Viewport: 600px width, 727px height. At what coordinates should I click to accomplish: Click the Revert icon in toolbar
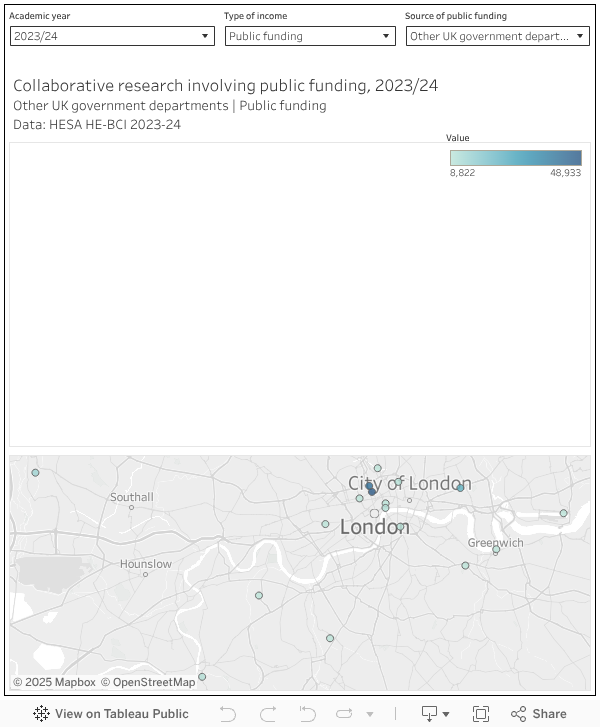pyautogui.click(x=307, y=714)
